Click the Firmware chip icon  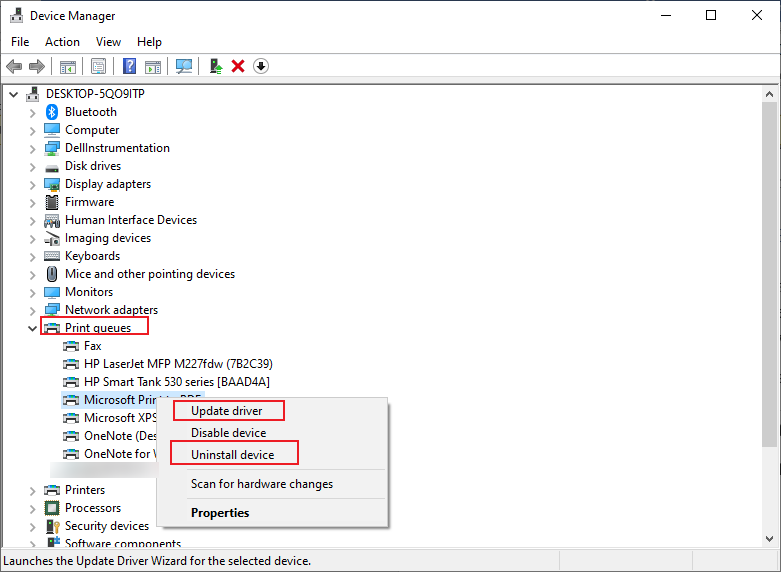(x=52, y=202)
